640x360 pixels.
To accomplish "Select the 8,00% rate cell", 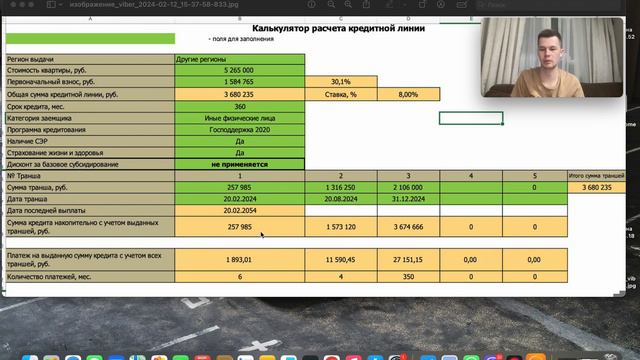I will pyautogui.click(x=409, y=94).
